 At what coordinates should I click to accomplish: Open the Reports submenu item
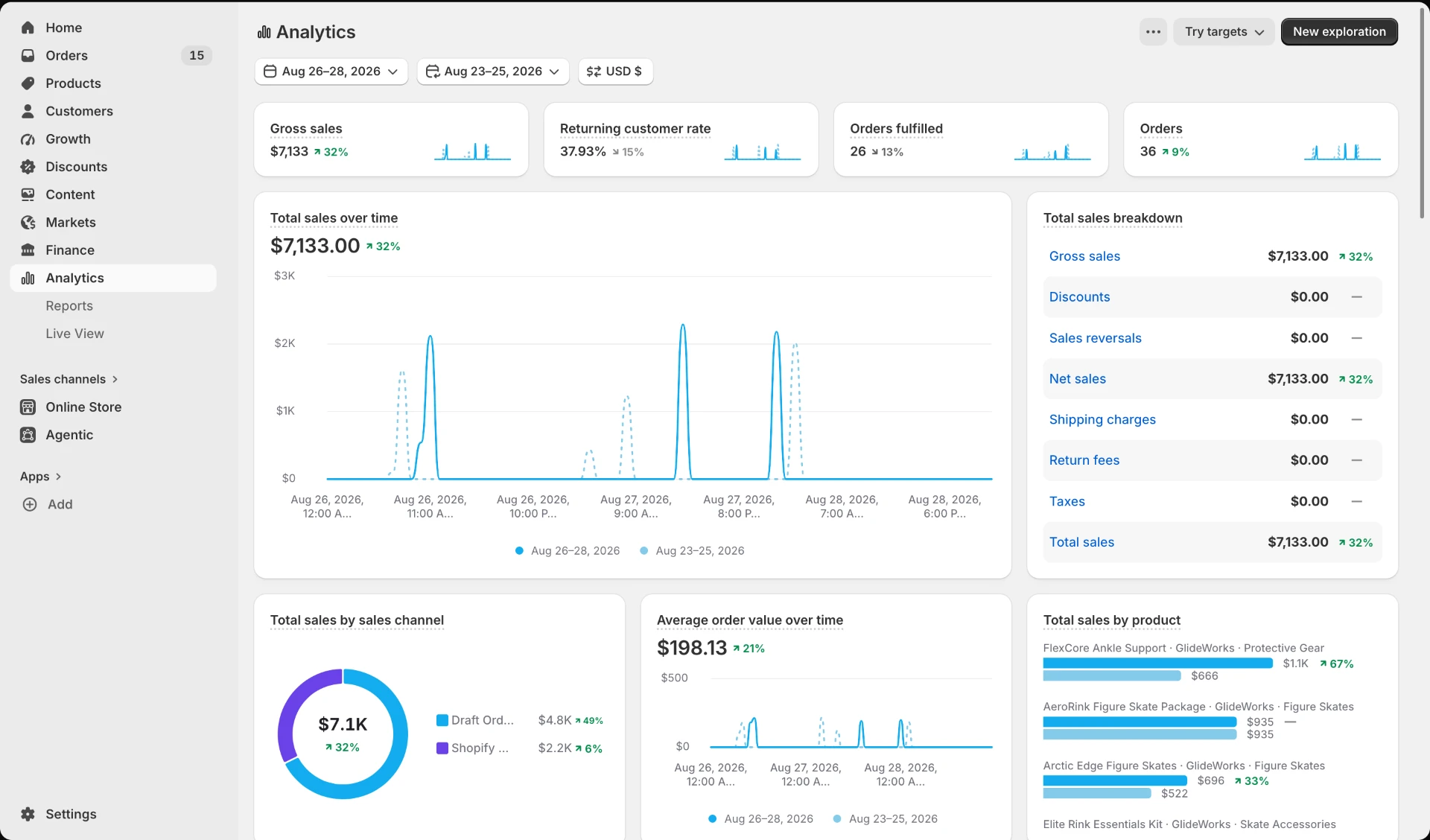point(69,306)
